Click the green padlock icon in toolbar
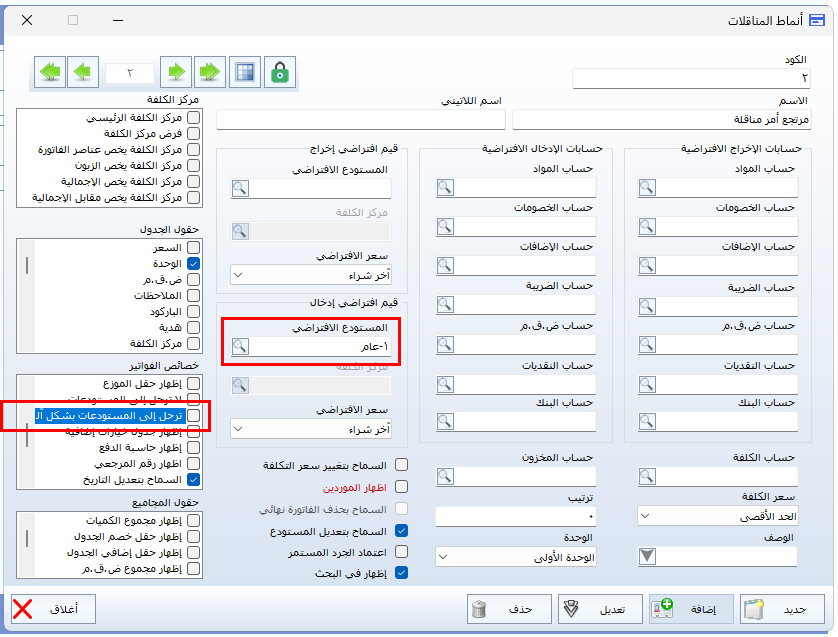This screenshot has width=838, height=637. click(280, 72)
